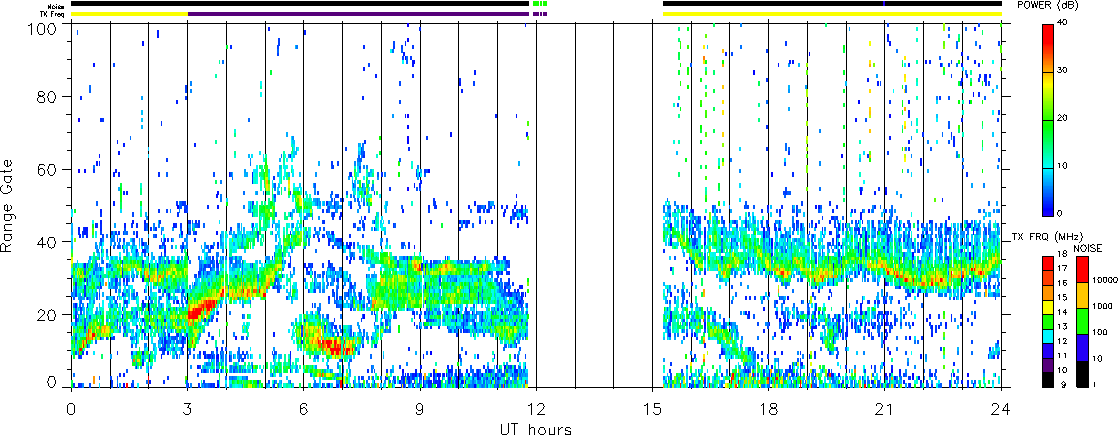The image size is (1118, 435).
Task: Click the purple segment of TX FRQ color bar
Action: pos(1047,365)
